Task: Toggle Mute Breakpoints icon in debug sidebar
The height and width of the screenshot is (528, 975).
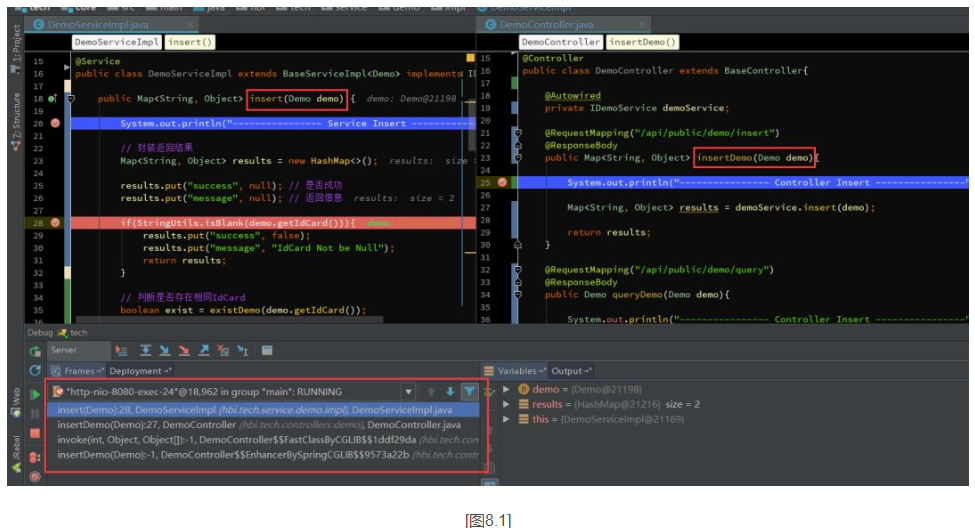Action: pyautogui.click(x=35, y=476)
